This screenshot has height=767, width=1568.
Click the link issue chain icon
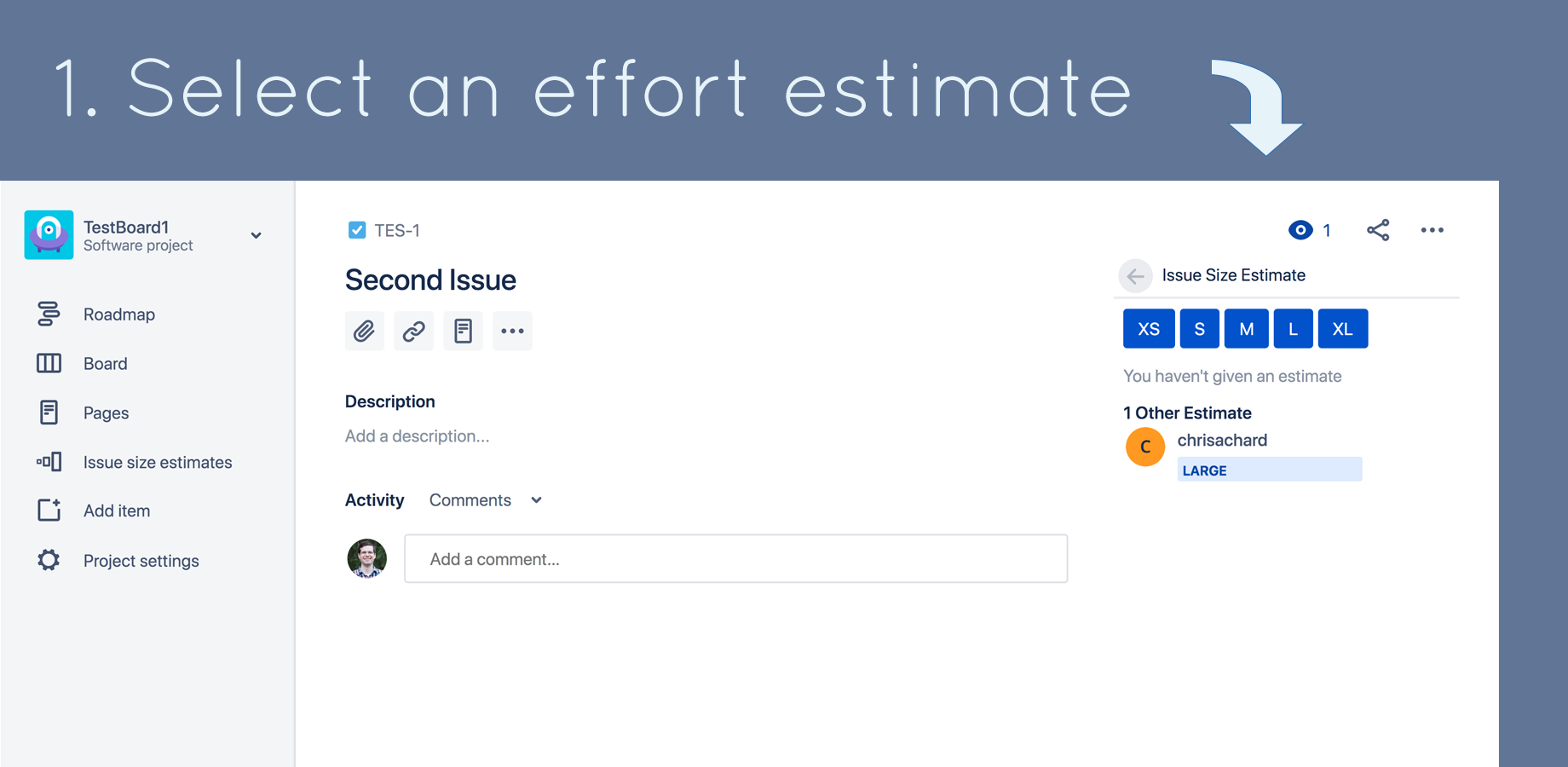pos(413,331)
